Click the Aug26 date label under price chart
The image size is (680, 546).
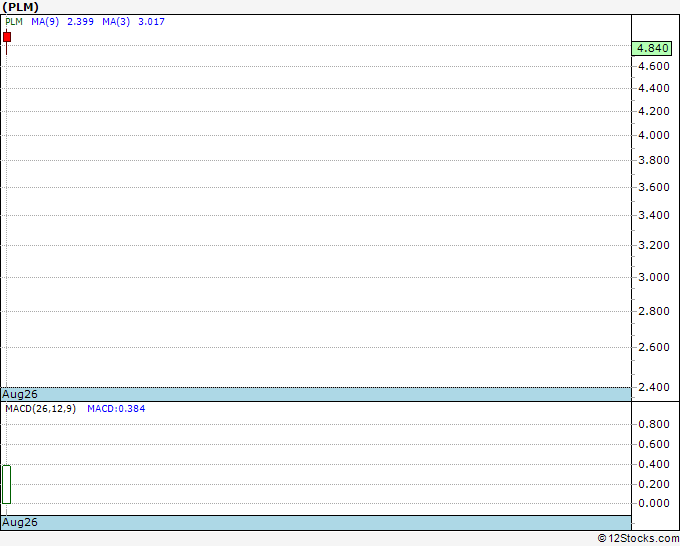tap(20, 394)
